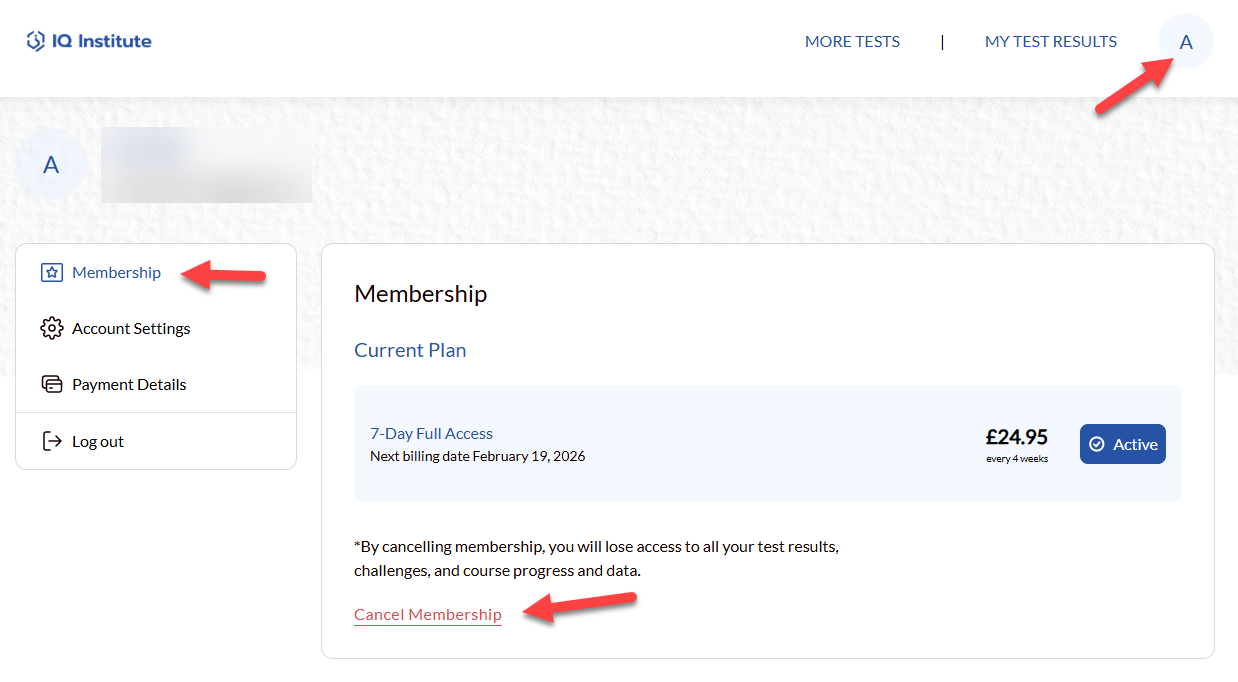Go to MY TEST RESULTS

[1050, 42]
